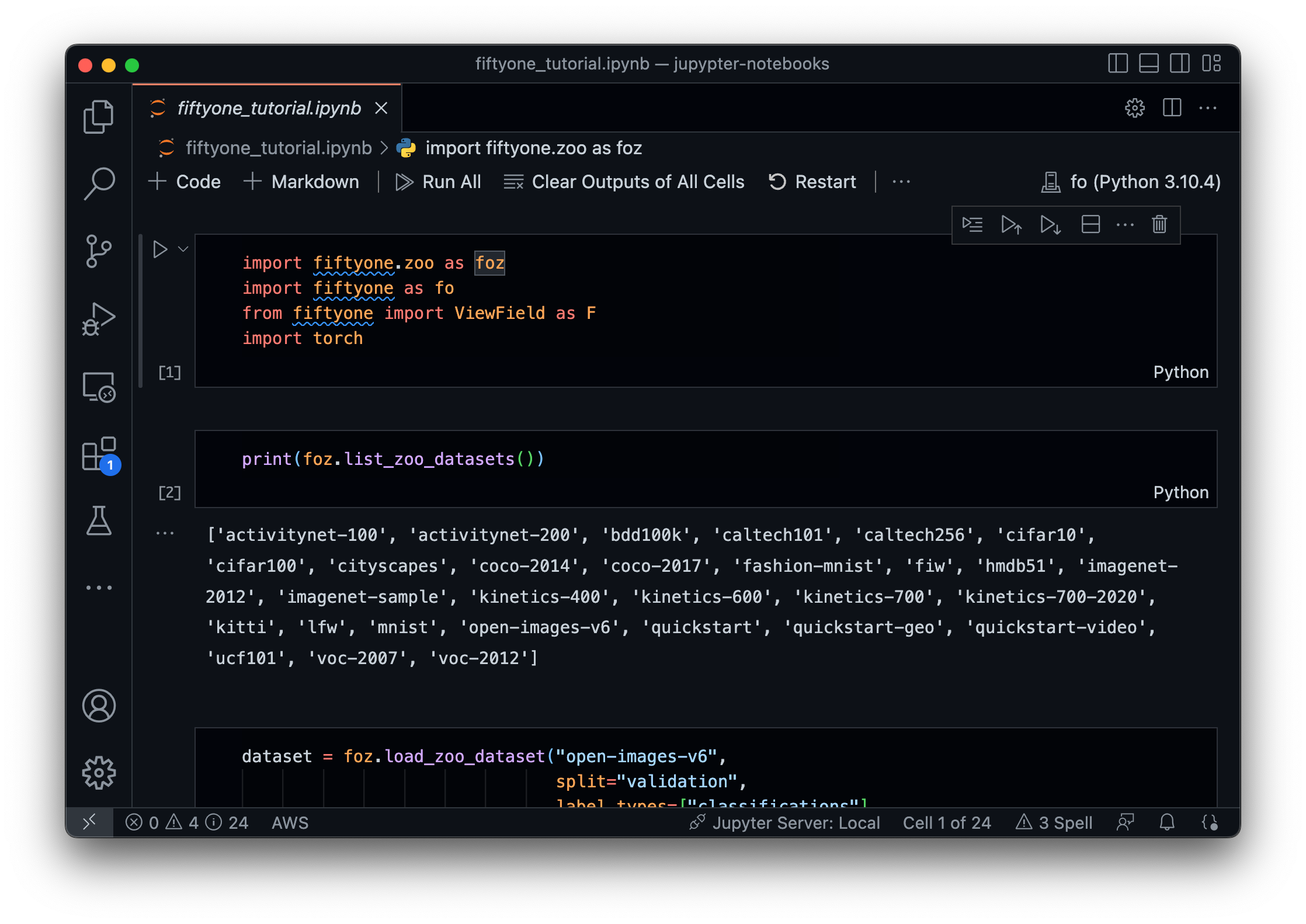The height and width of the screenshot is (924, 1306).
Task: Toggle the primary side bar layout icon
Action: click(1117, 63)
